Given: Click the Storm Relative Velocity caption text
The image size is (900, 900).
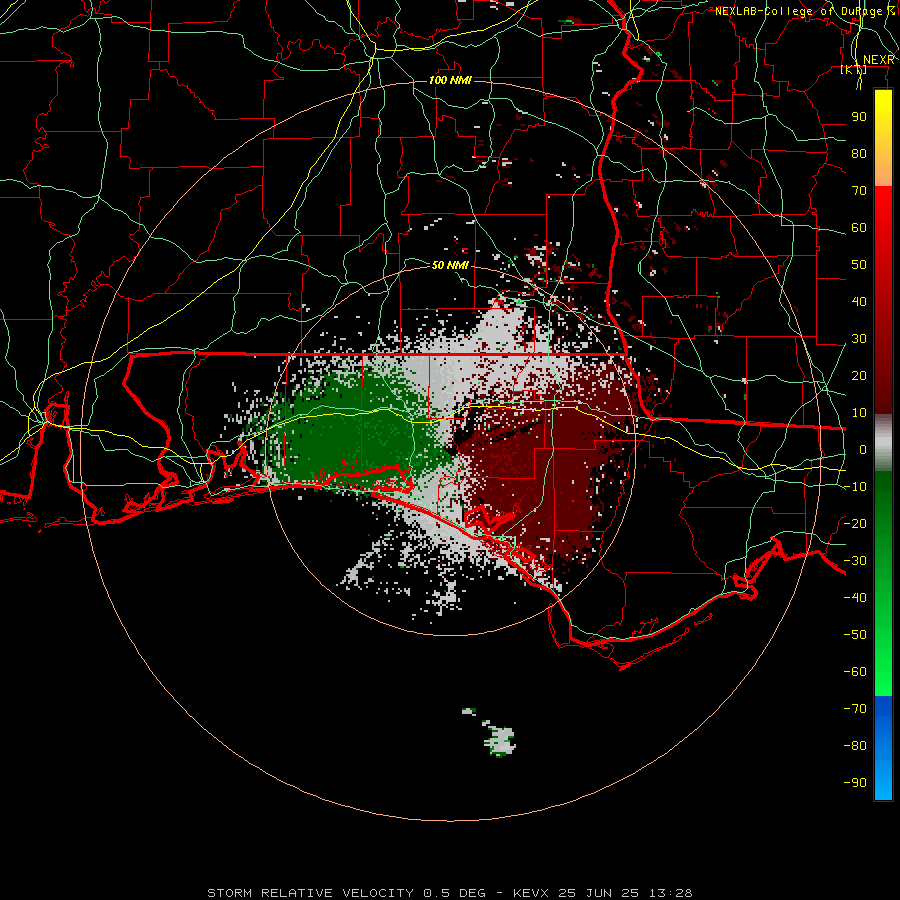Looking at the screenshot, I should pyautogui.click(x=450, y=893).
